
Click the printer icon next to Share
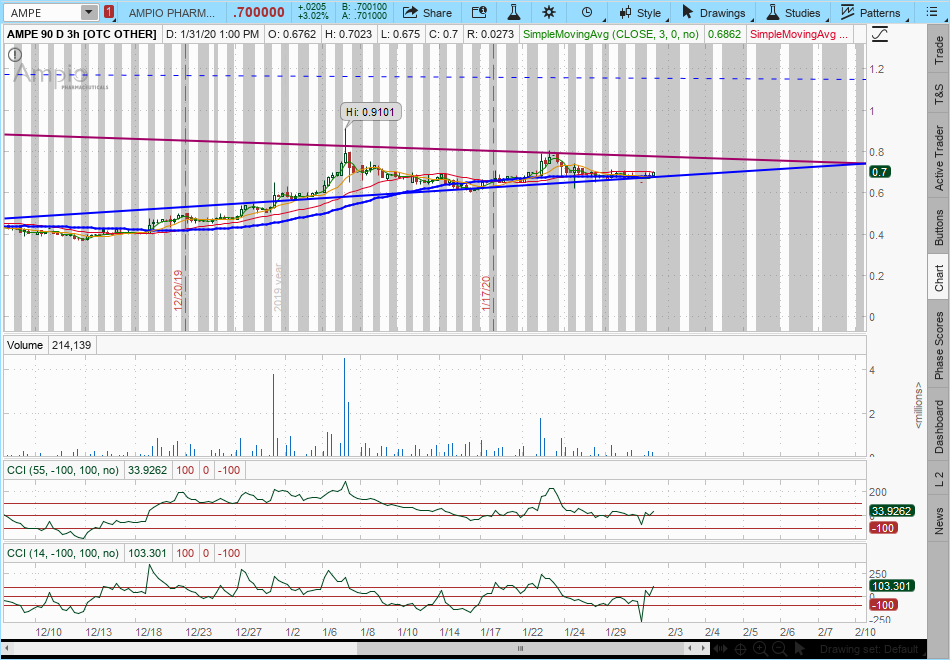point(479,13)
